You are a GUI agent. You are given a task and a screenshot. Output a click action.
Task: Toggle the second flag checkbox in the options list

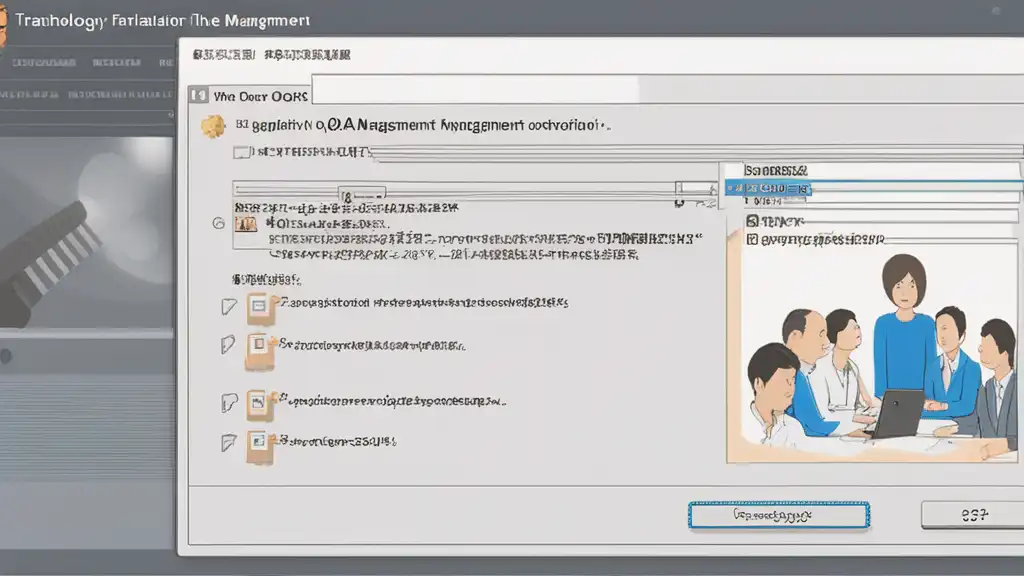(x=227, y=344)
